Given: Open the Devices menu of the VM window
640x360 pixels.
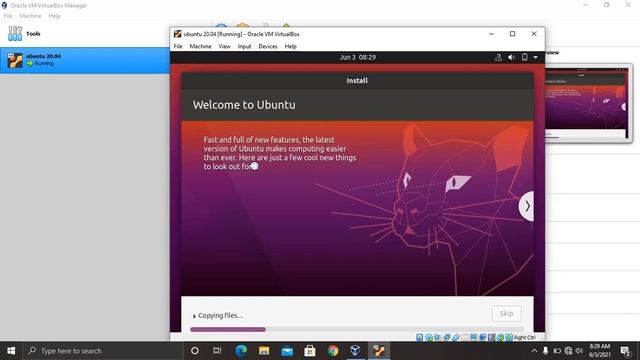Looking at the screenshot, I should (268, 47).
